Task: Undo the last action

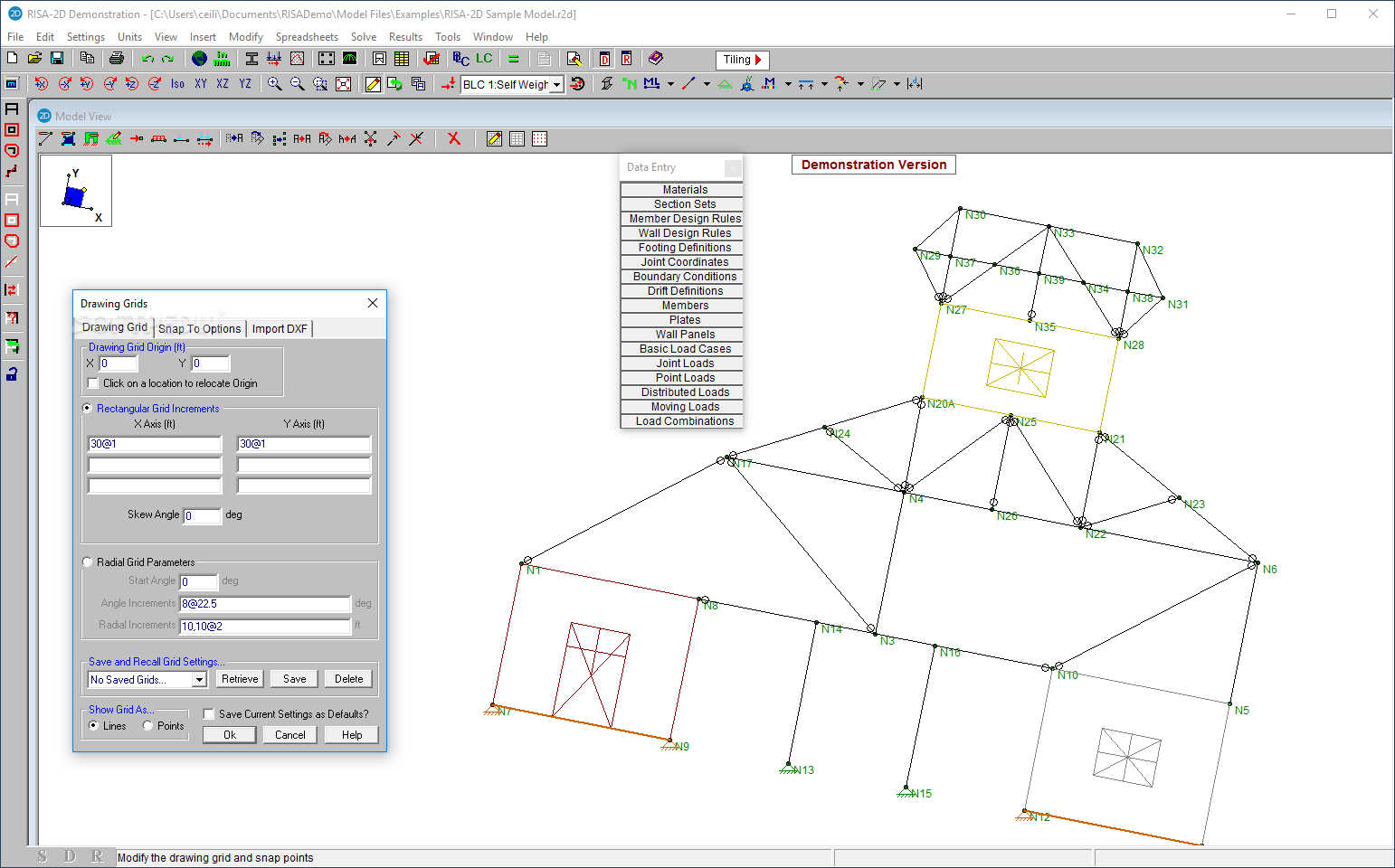Action: [147, 59]
